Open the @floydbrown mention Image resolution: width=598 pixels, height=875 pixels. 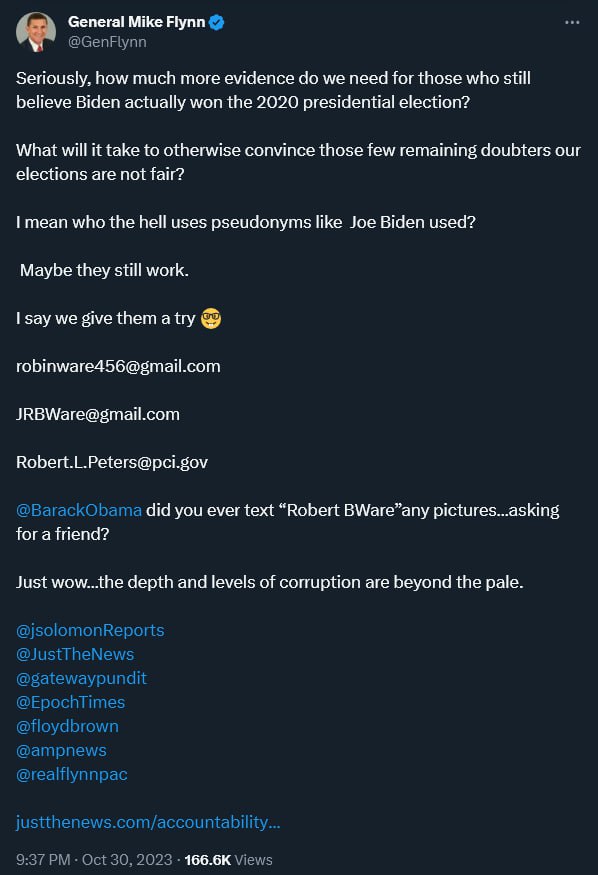(67, 726)
